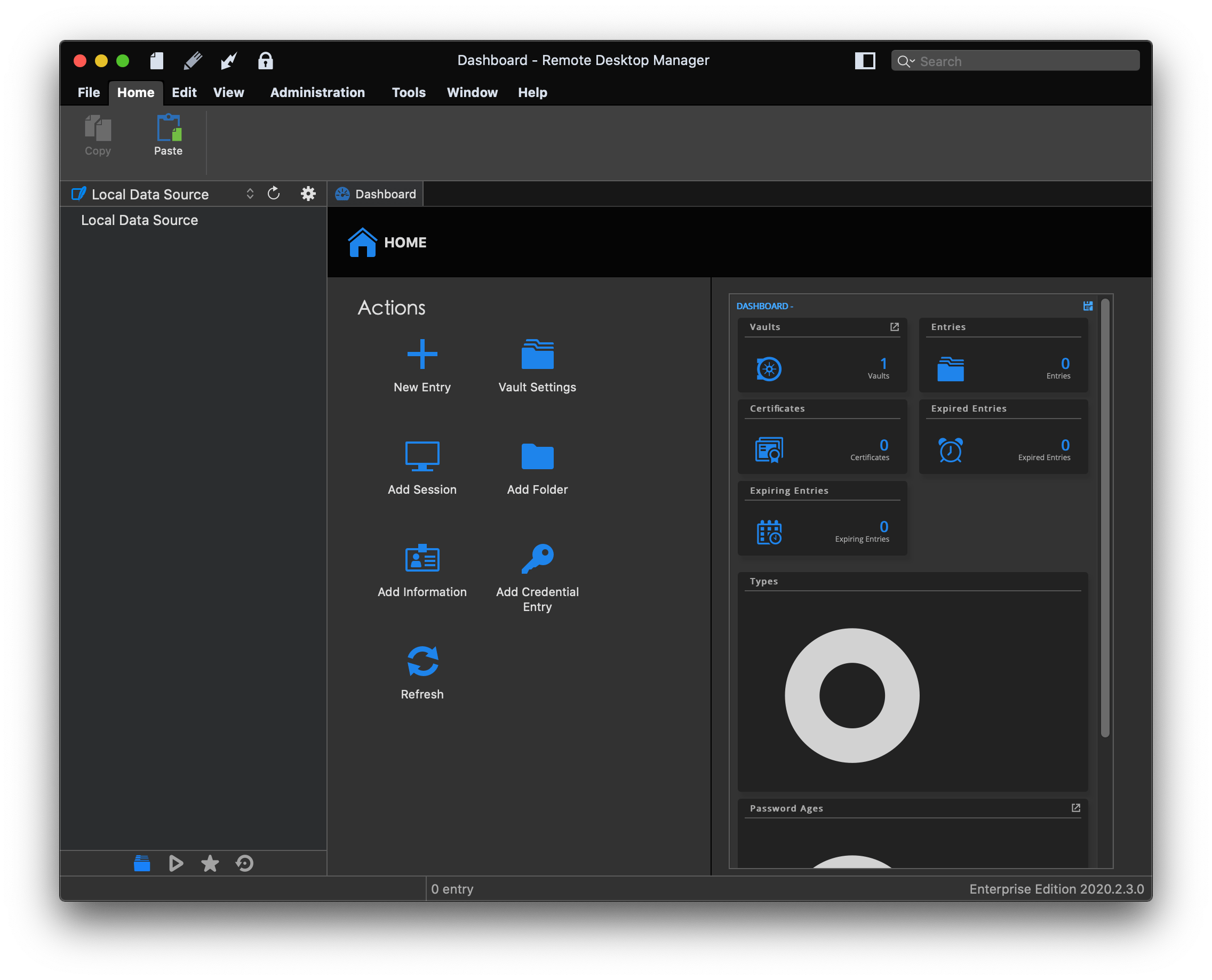
Task: Click the lock icon in title bar
Action: (265, 60)
